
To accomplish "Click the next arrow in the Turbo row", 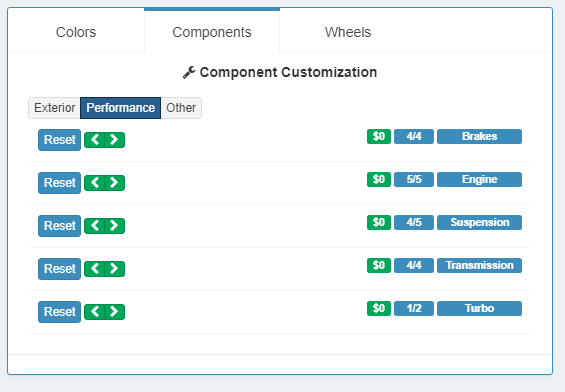I will click(x=115, y=312).
